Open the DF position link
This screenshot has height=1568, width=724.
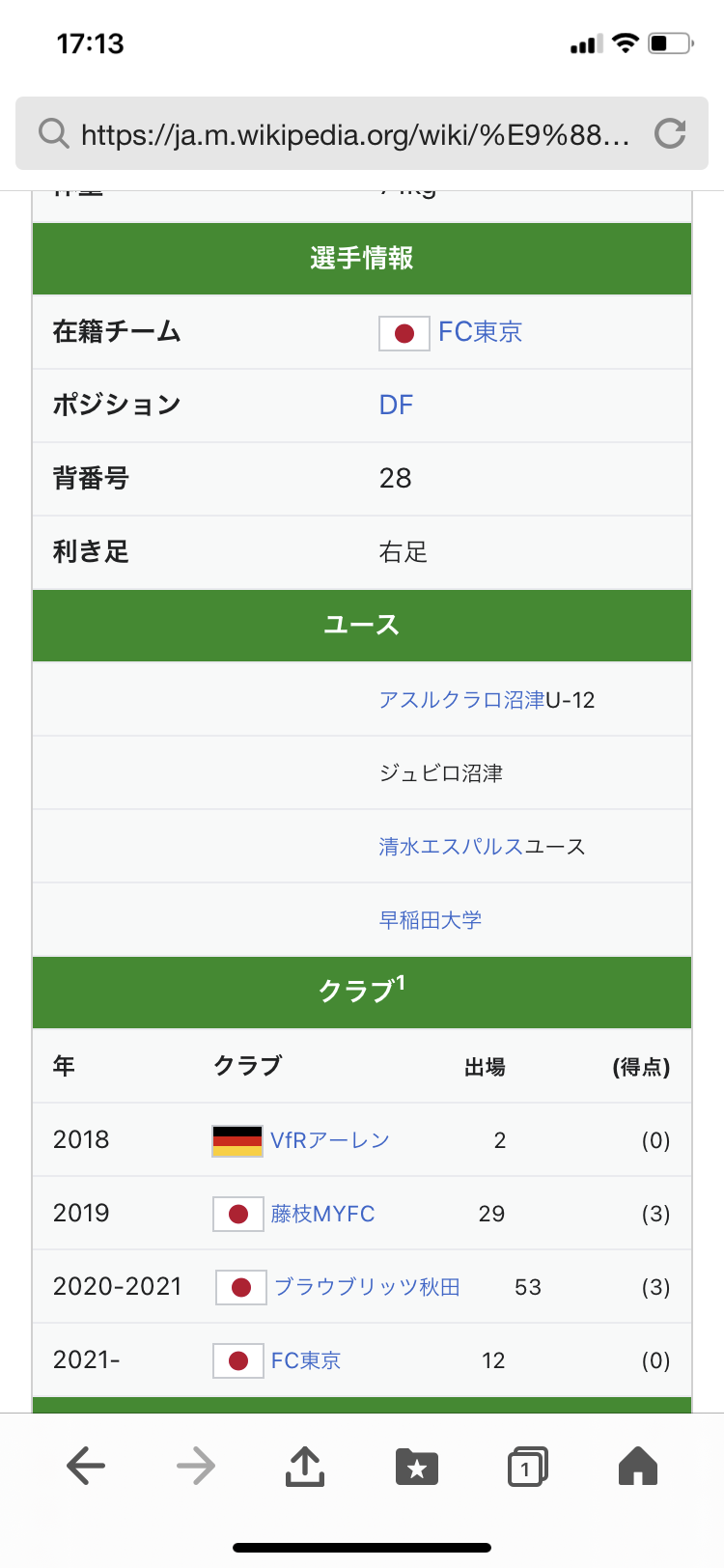point(396,406)
